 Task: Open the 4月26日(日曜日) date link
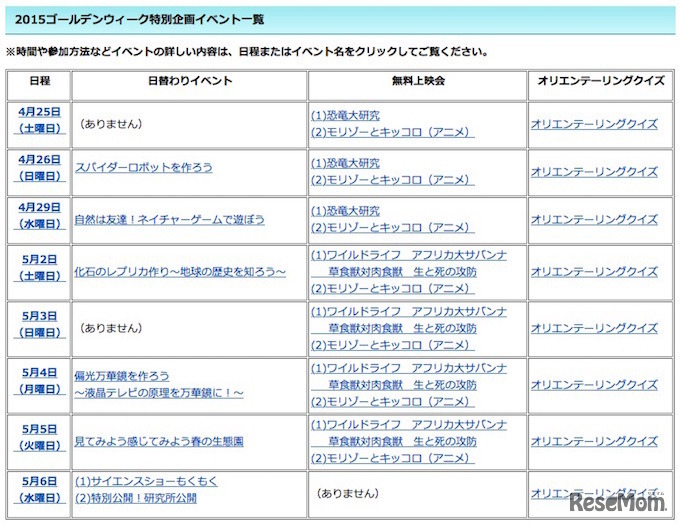pyautogui.click(x=39, y=168)
